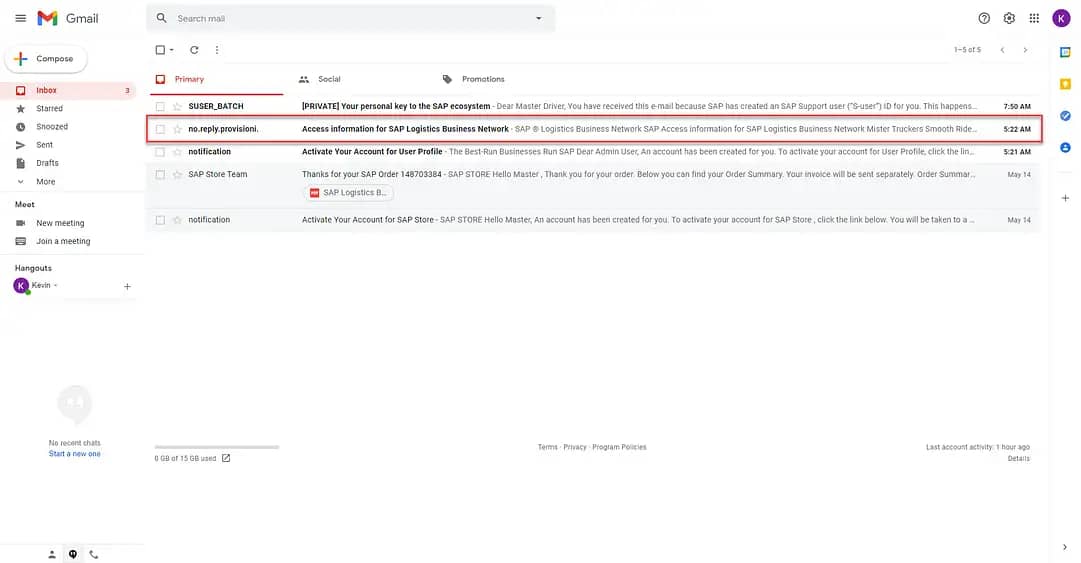Click the Compose button
Viewport: 1081px width, 563px height.
[x=46, y=59]
